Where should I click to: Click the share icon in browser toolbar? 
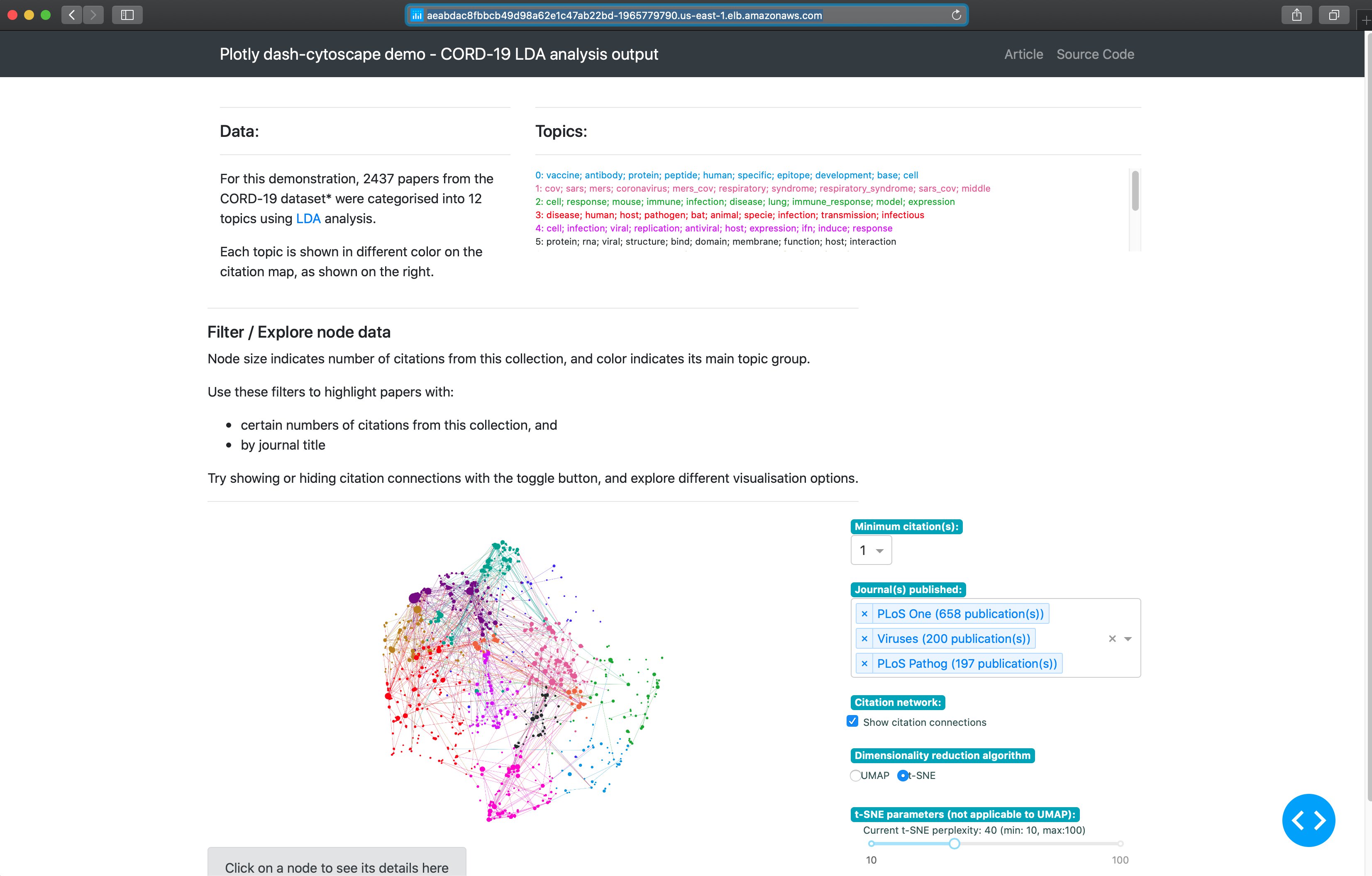point(1297,15)
